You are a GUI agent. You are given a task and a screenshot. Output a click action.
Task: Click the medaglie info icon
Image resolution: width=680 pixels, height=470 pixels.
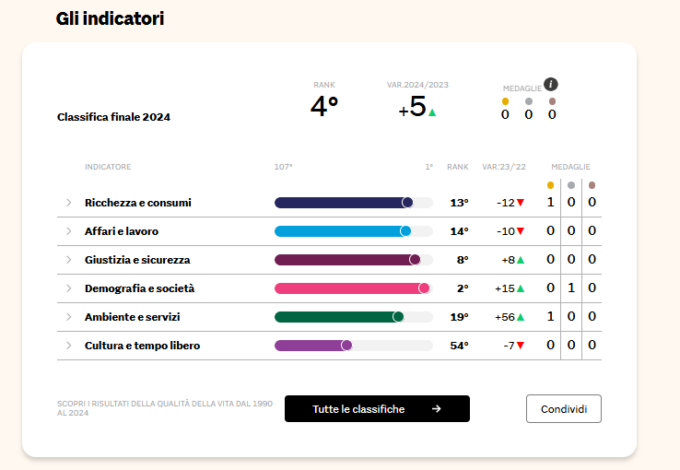click(550, 84)
